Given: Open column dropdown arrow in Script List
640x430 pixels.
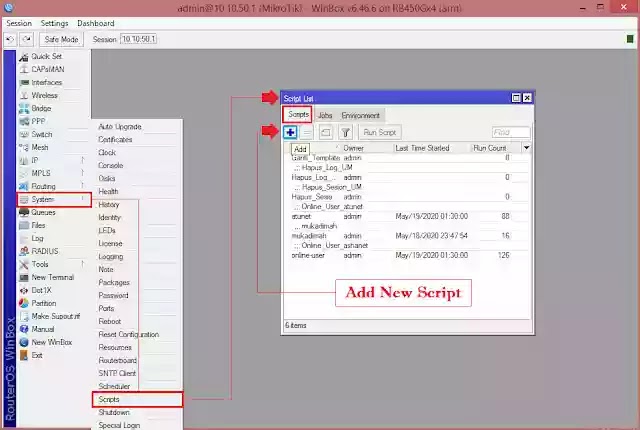Looking at the screenshot, I should click(x=526, y=148).
